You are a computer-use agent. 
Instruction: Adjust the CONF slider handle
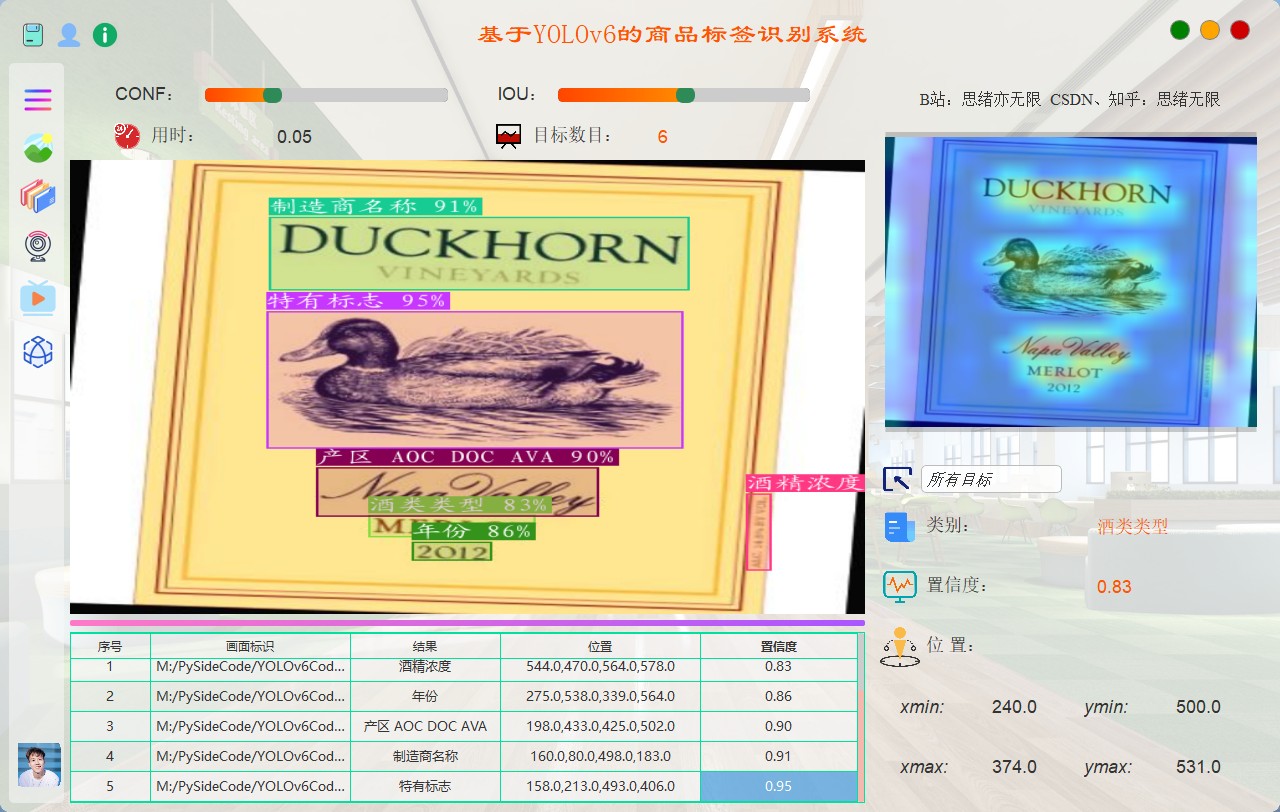(x=272, y=95)
